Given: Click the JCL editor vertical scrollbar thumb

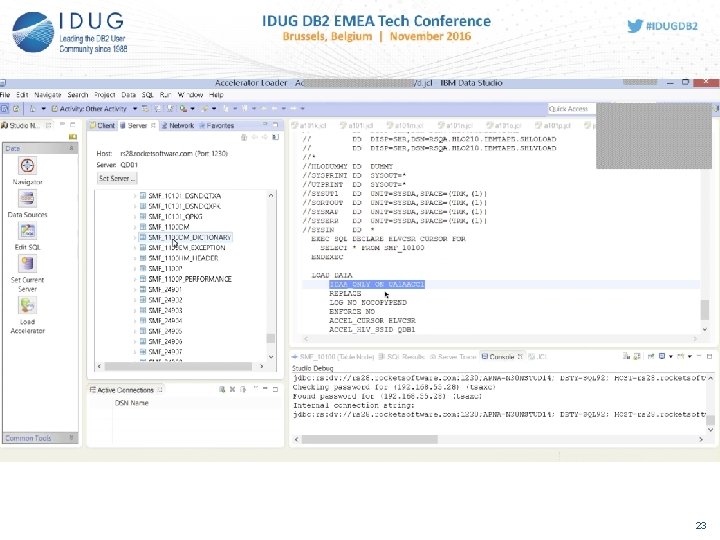Looking at the screenshot, I should tap(705, 309).
